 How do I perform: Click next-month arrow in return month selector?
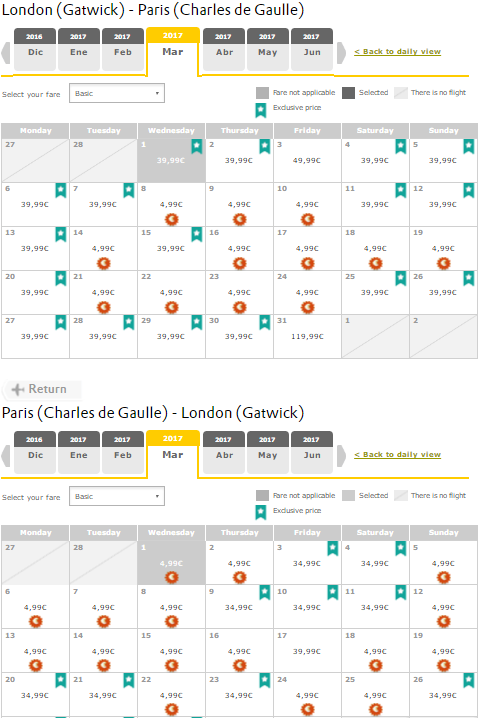pyautogui.click(x=342, y=456)
